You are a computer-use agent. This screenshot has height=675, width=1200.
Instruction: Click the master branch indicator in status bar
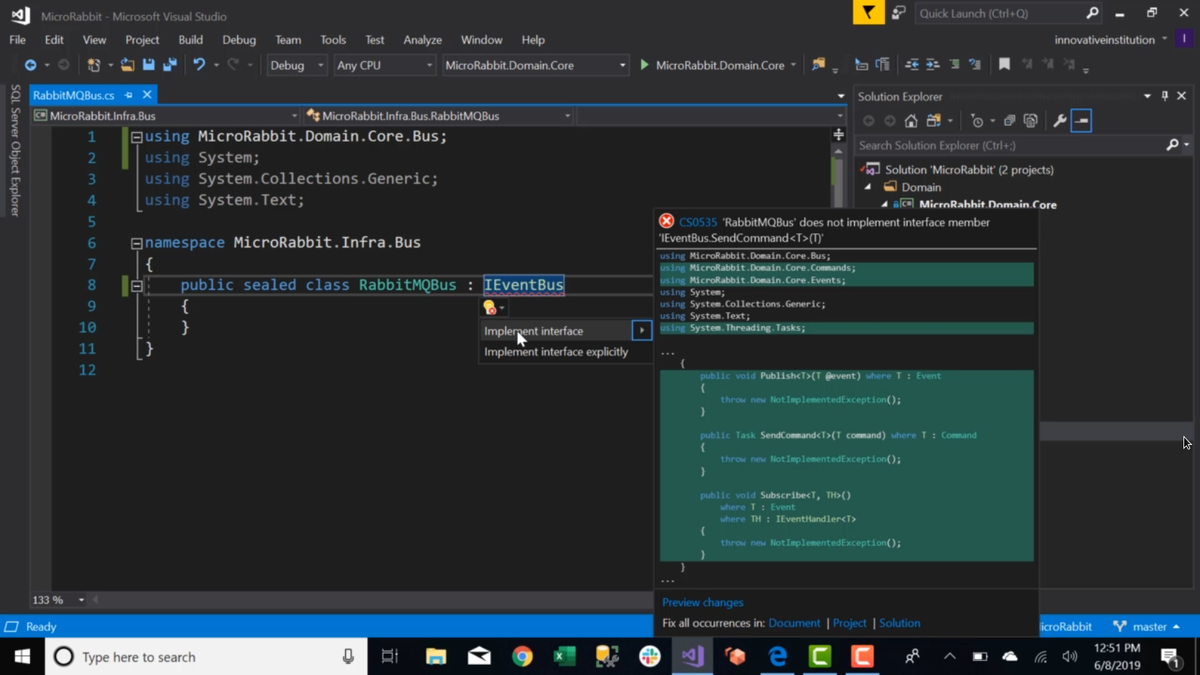[x=1147, y=627]
